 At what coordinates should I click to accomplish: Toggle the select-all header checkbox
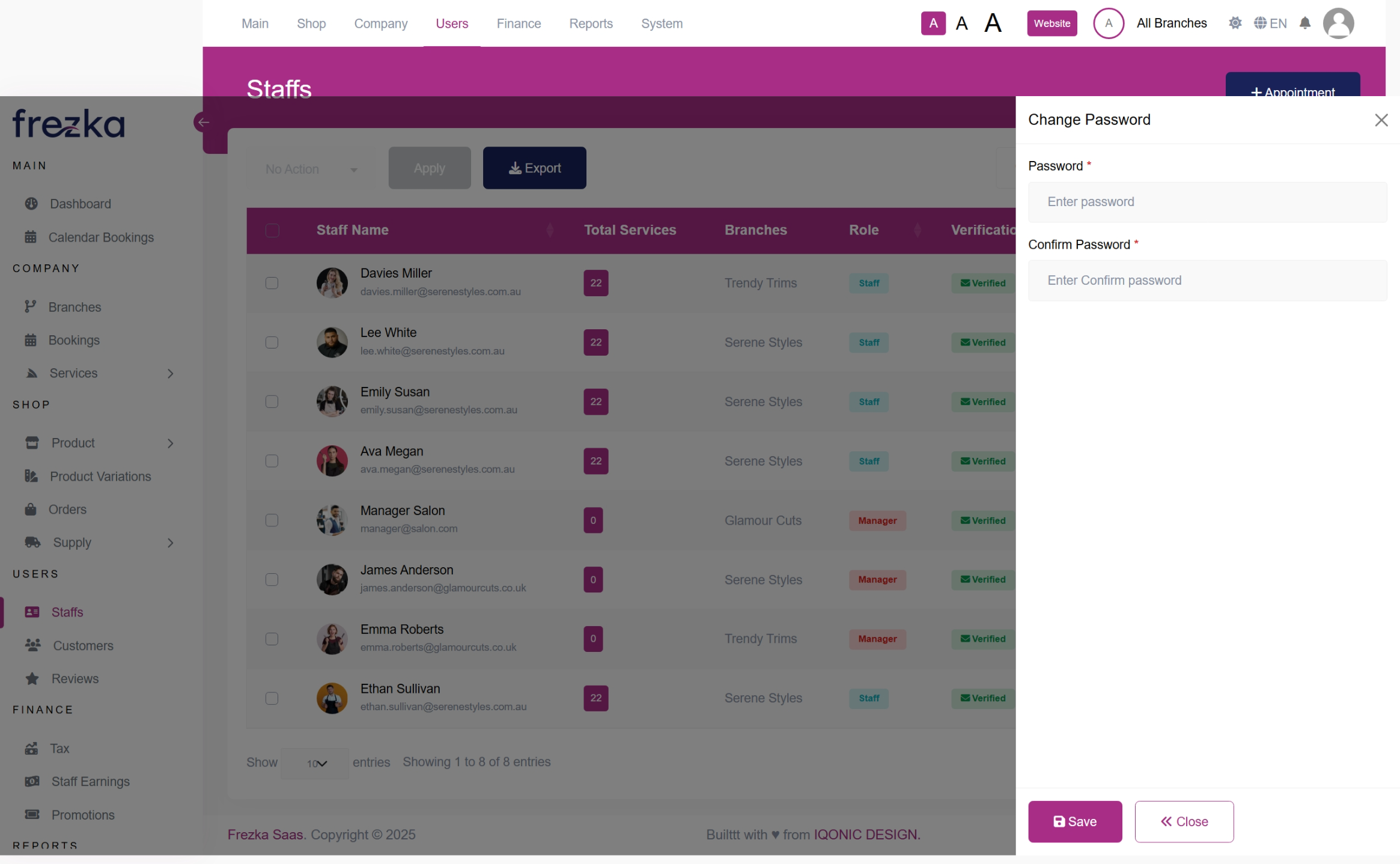coord(272,230)
